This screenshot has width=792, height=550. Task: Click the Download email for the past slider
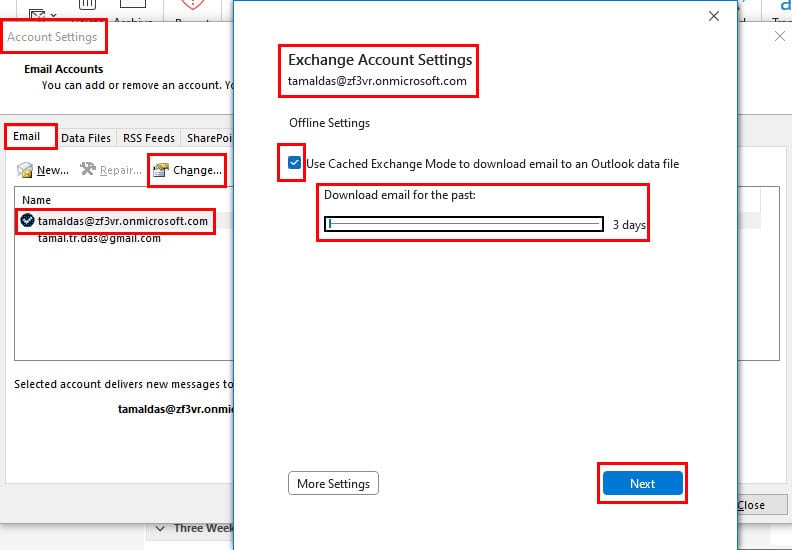tap(464, 224)
